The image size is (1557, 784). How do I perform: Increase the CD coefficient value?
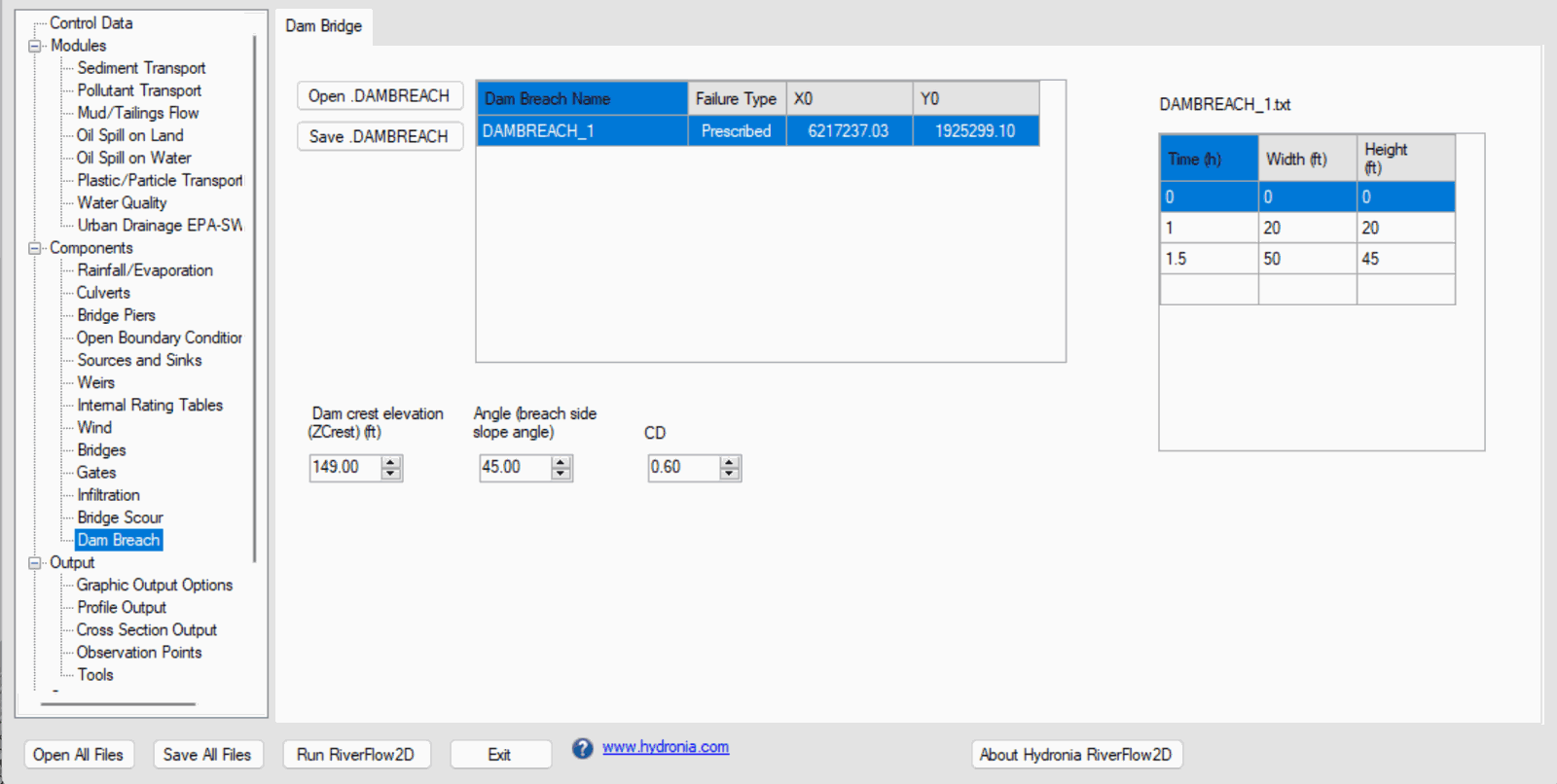(x=730, y=462)
